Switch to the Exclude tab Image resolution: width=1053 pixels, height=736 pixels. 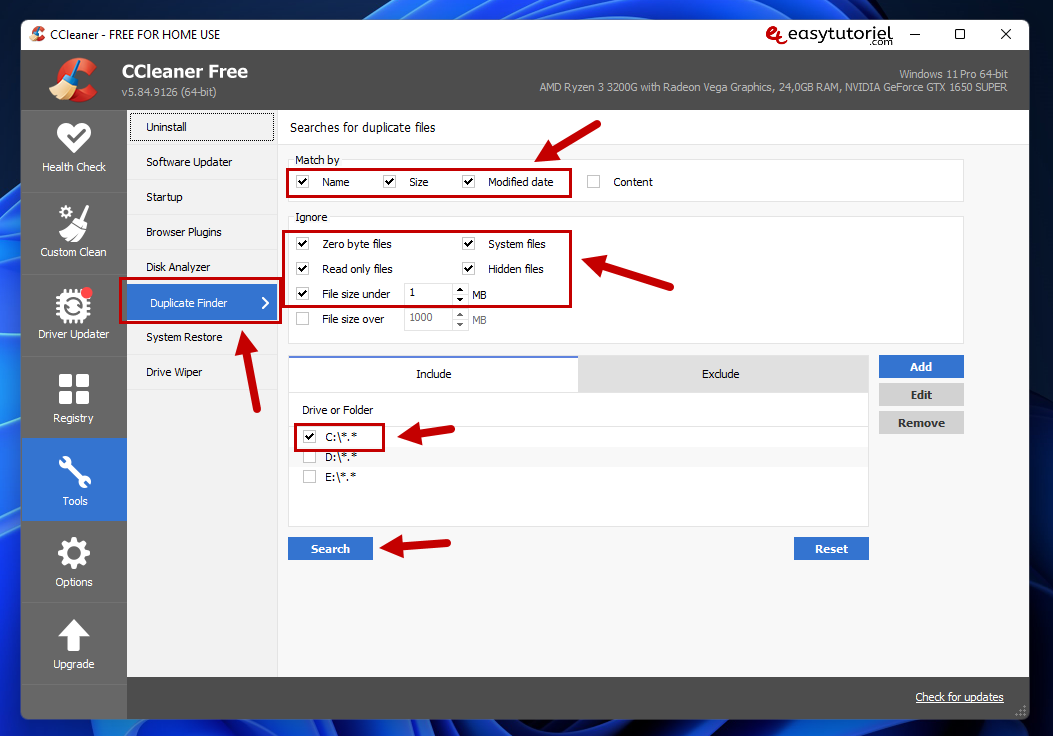click(721, 374)
